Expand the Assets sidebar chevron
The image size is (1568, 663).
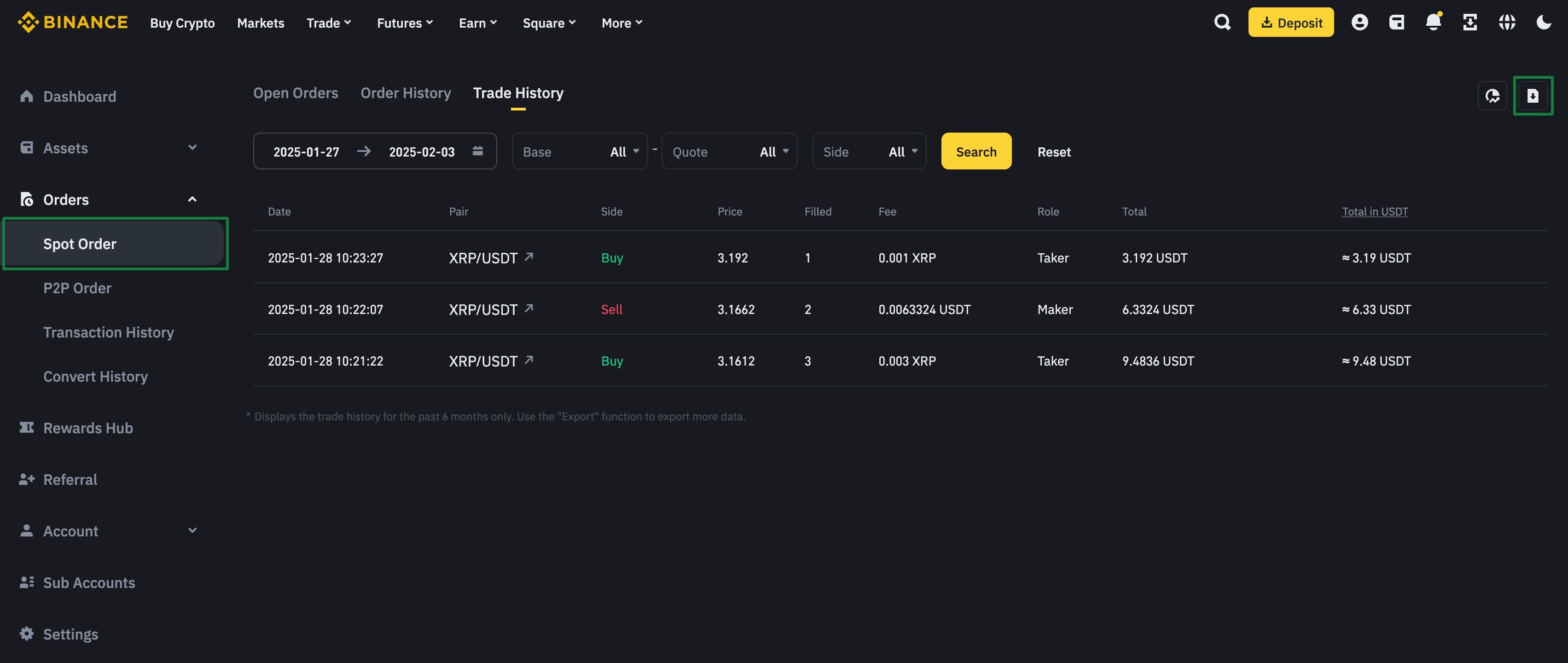pos(192,147)
